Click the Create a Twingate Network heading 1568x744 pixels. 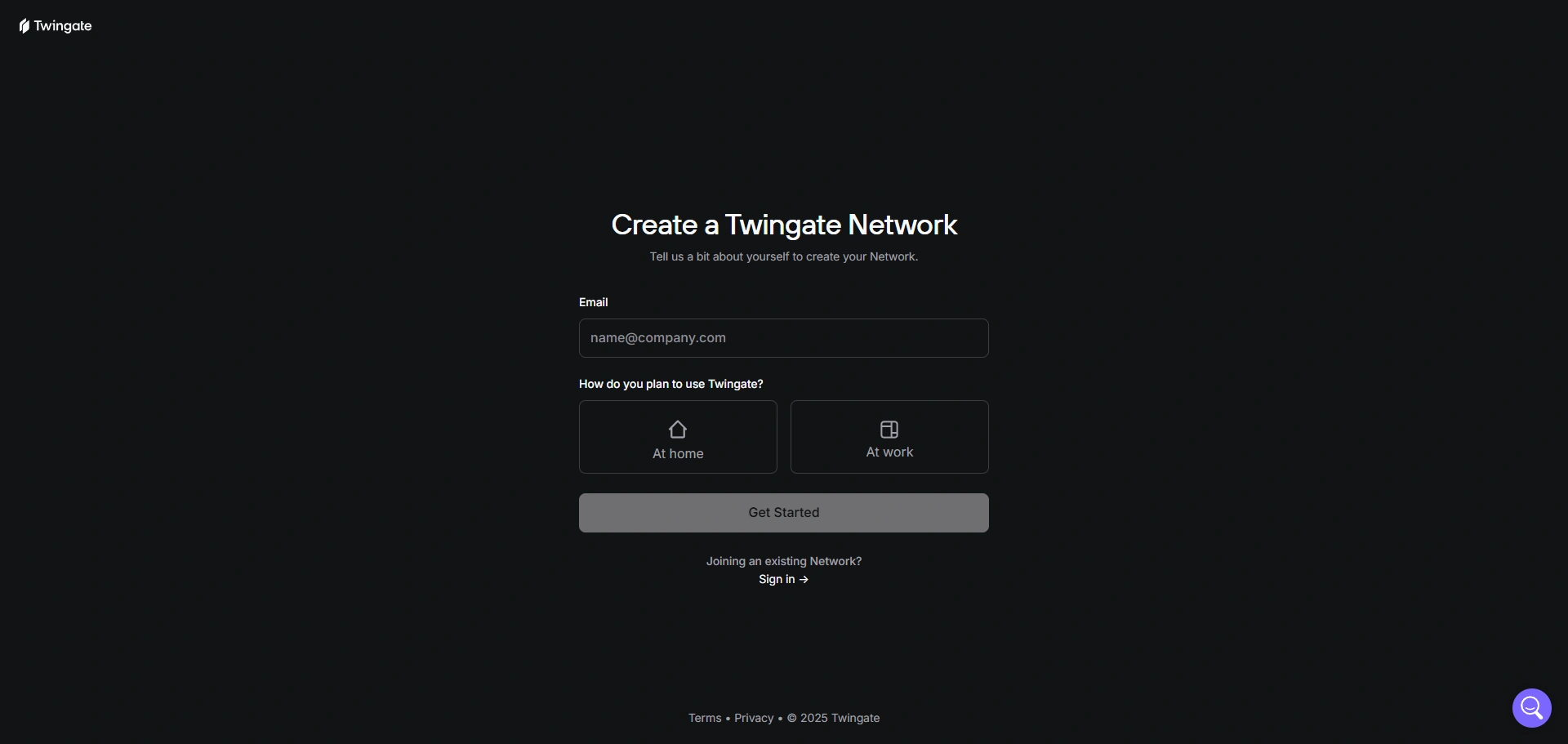tap(784, 225)
